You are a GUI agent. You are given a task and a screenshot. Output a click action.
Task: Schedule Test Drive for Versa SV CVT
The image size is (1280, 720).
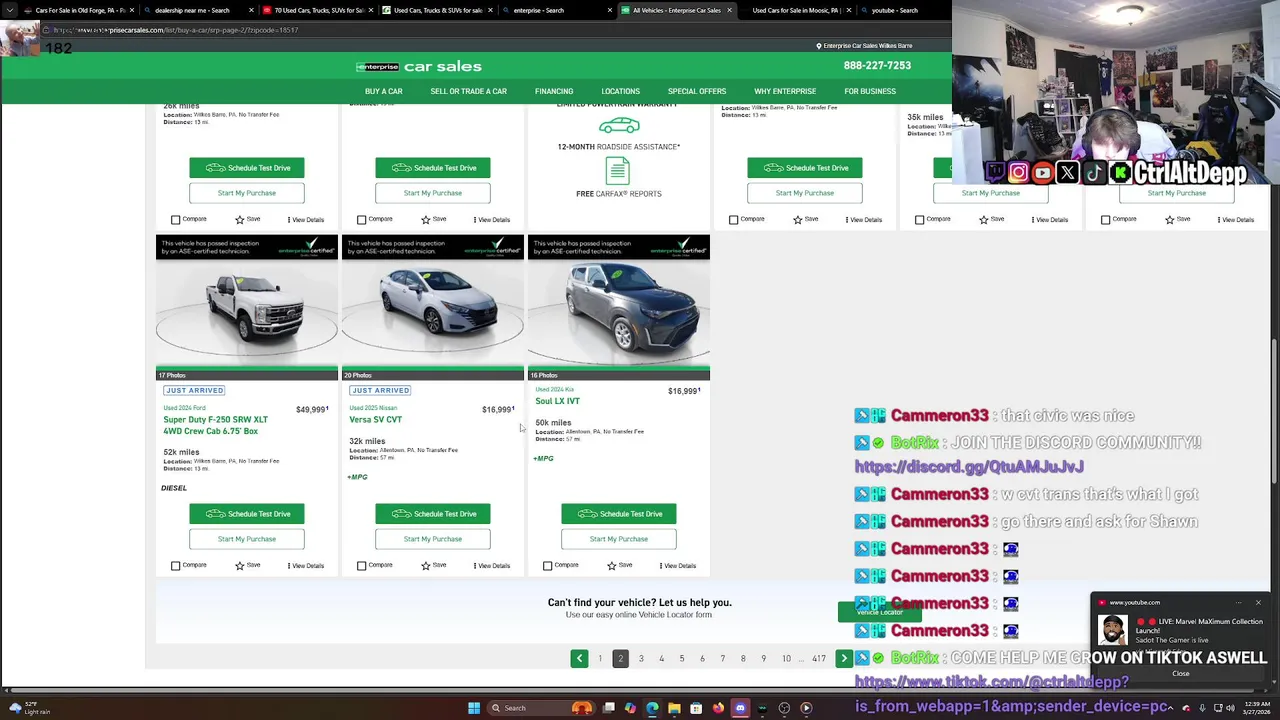[x=433, y=514]
